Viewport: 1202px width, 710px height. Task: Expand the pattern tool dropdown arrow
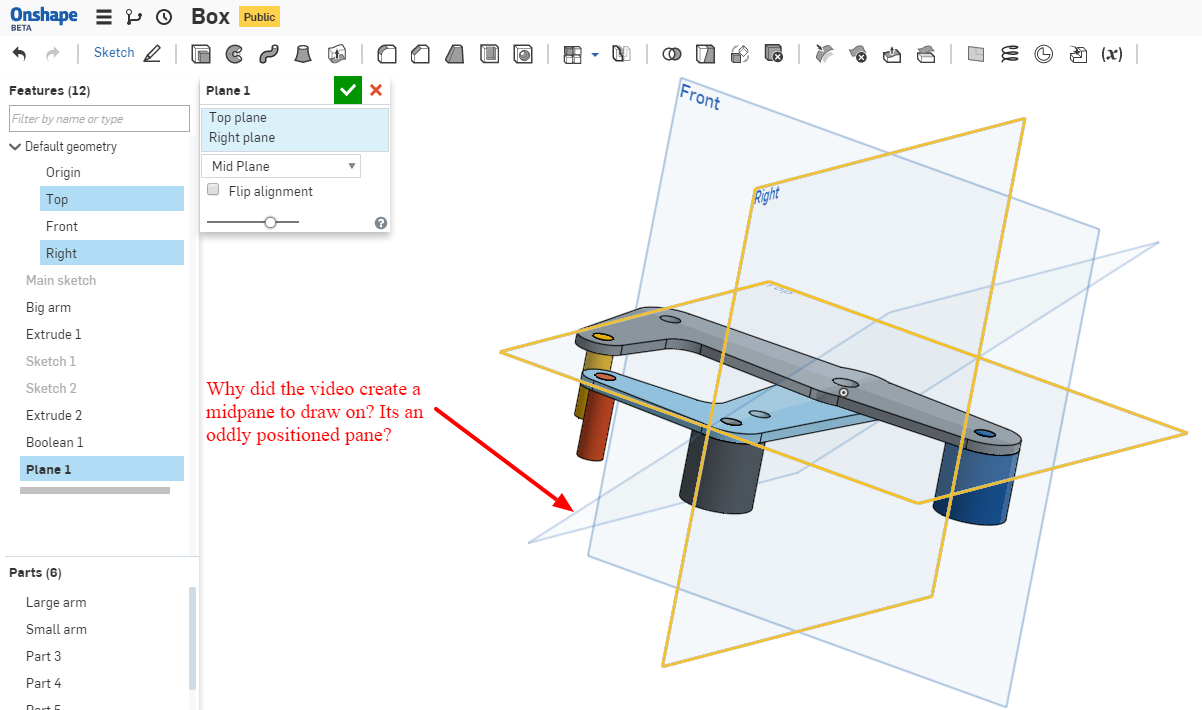(595, 55)
